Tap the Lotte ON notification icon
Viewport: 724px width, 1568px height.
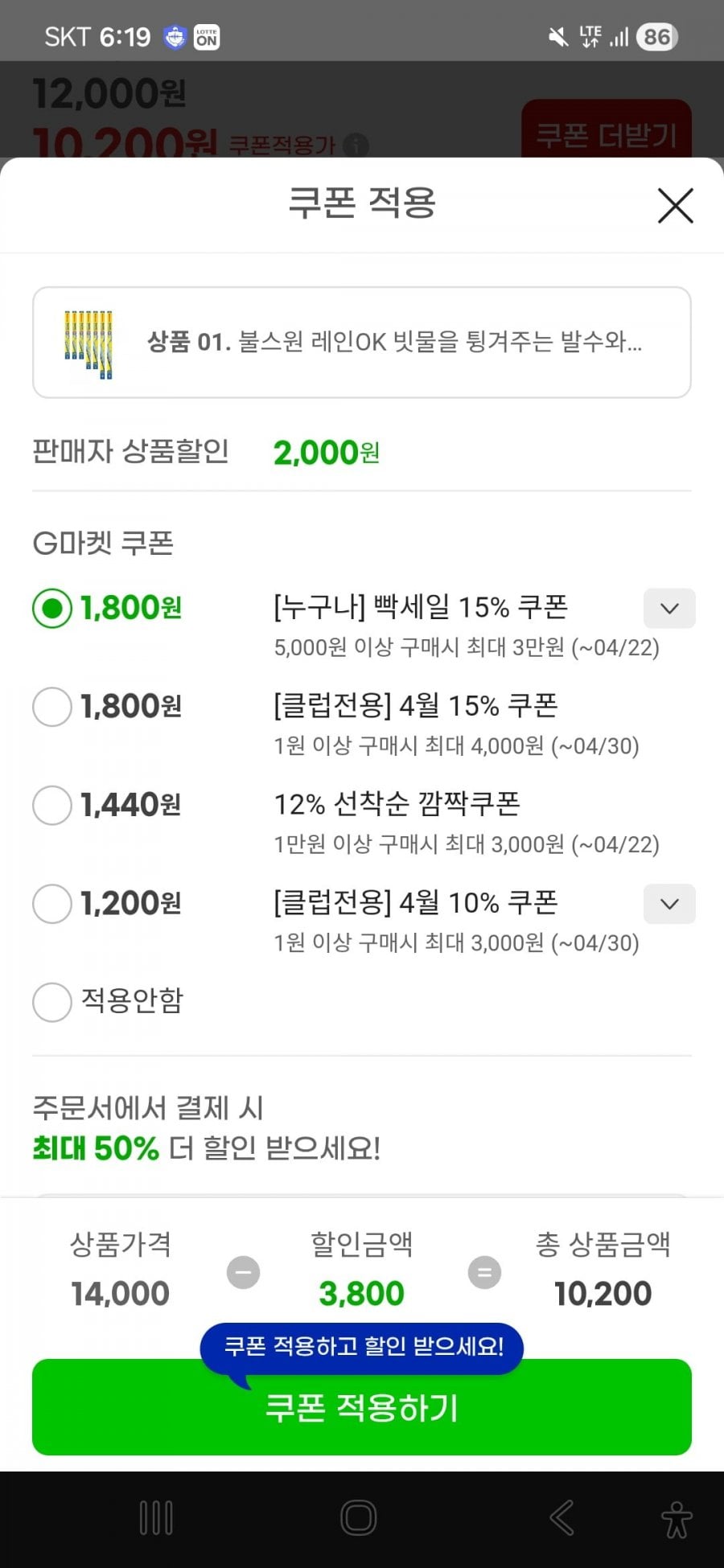tap(207, 37)
